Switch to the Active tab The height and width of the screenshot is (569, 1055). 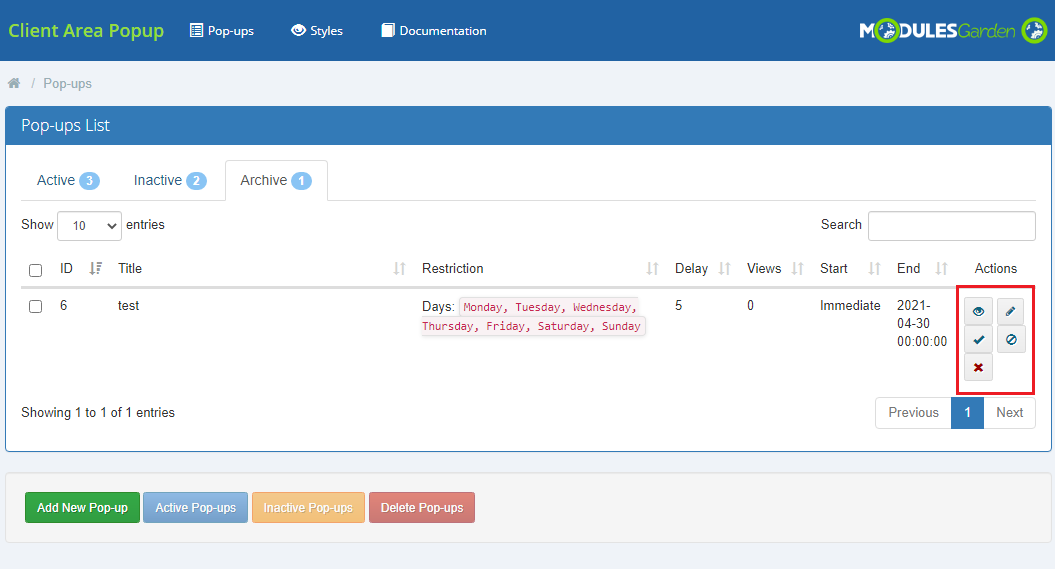coord(68,180)
